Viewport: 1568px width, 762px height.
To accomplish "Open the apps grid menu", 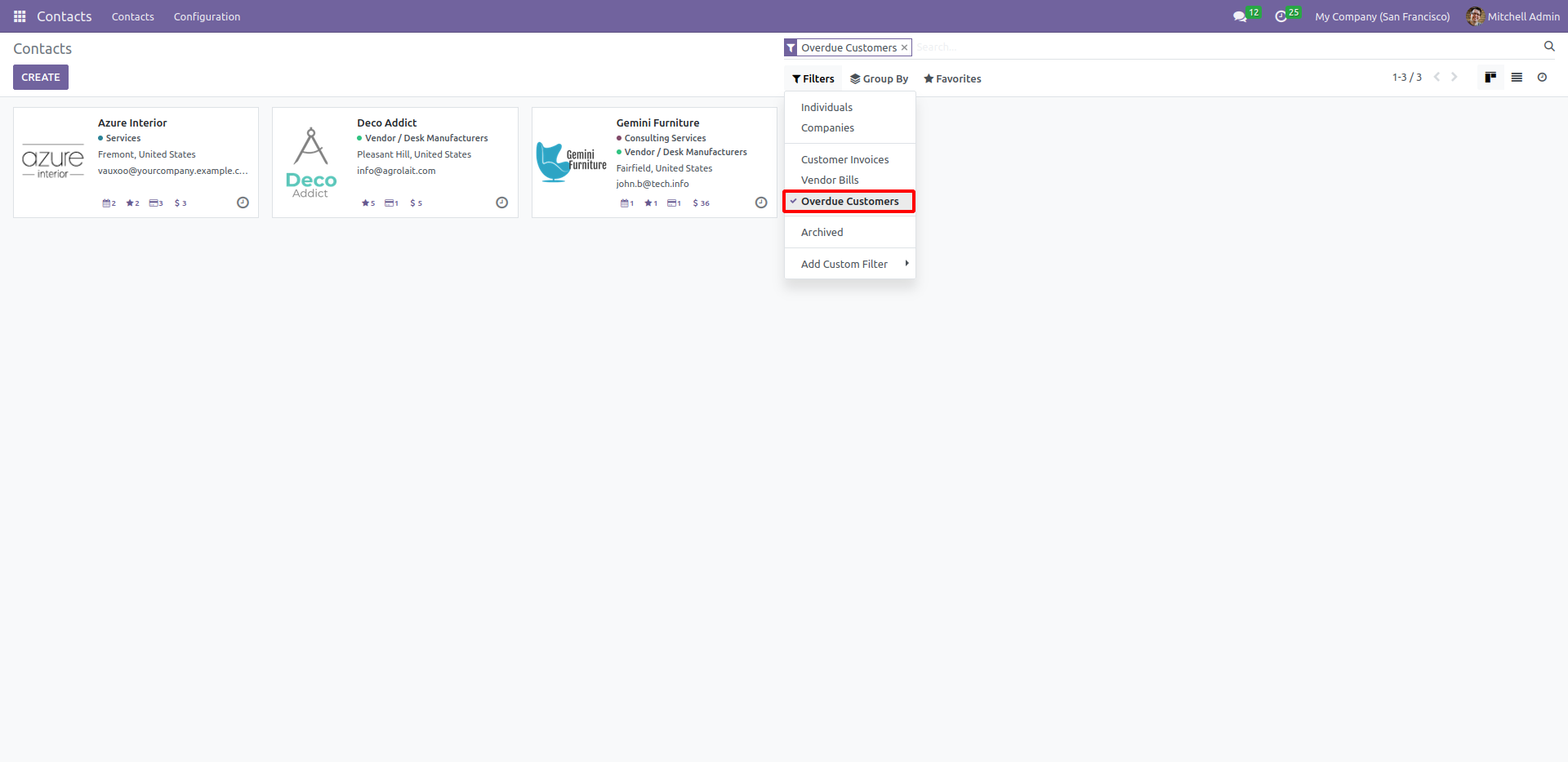I will coord(20,16).
